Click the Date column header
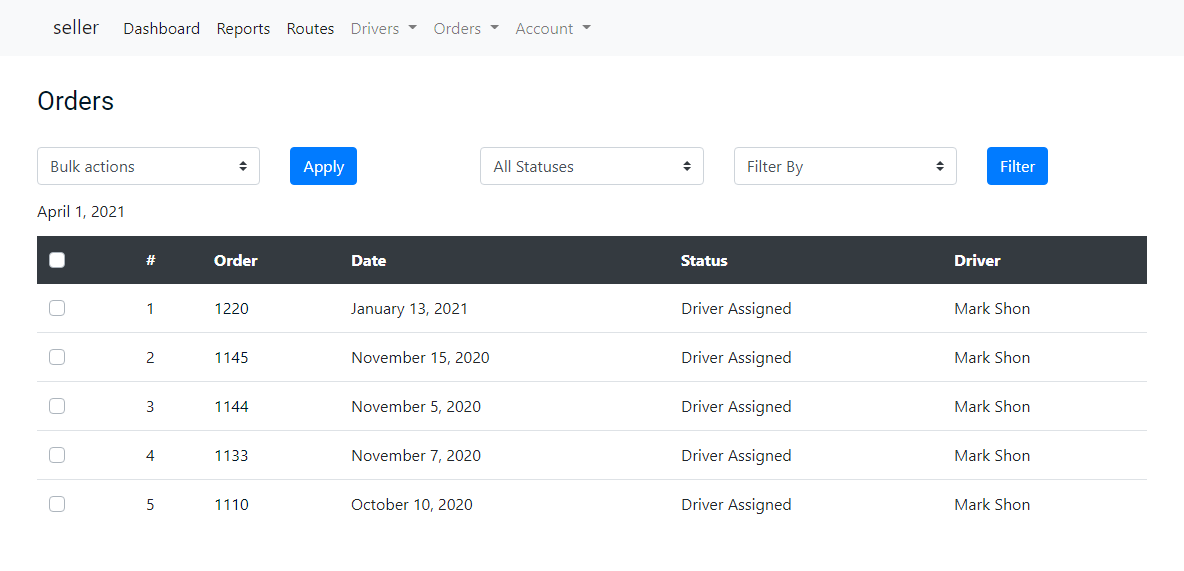 click(368, 261)
